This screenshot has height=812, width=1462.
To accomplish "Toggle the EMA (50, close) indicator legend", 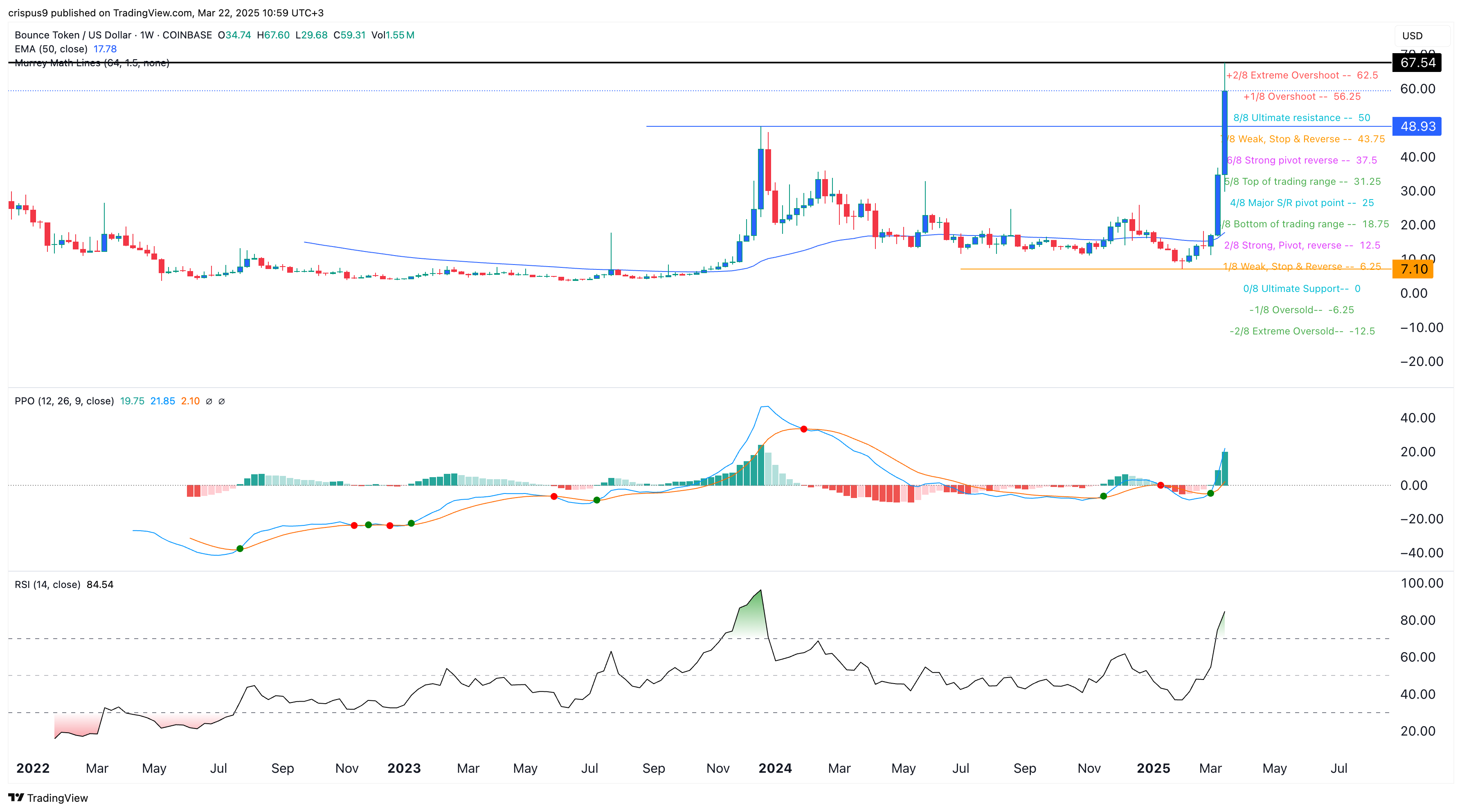I will coord(51,49).
